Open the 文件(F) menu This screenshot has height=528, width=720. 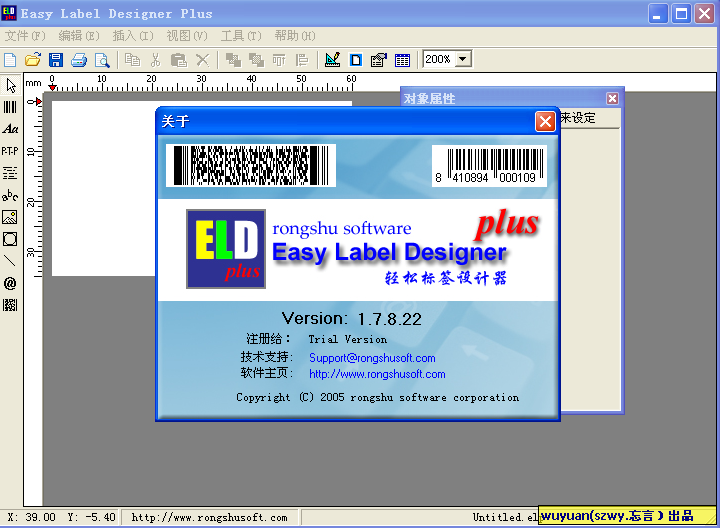[x=25, y=36]
